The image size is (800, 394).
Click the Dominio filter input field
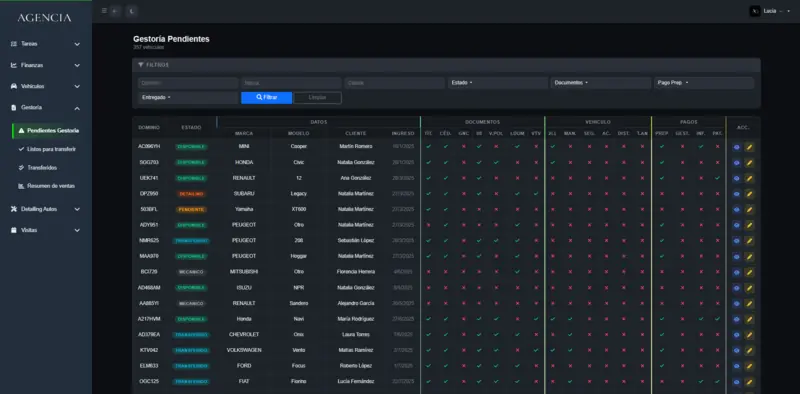tap(188, 83)
